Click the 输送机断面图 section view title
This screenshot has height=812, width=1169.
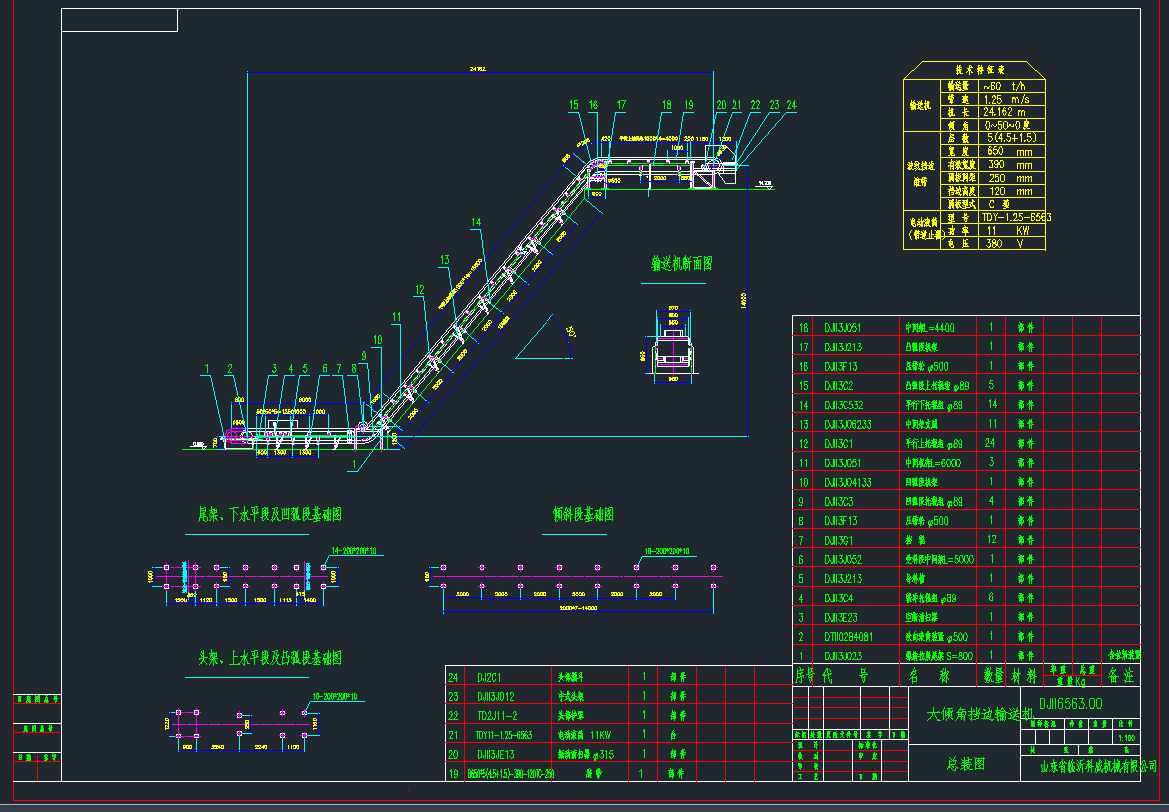pos(681,264)
